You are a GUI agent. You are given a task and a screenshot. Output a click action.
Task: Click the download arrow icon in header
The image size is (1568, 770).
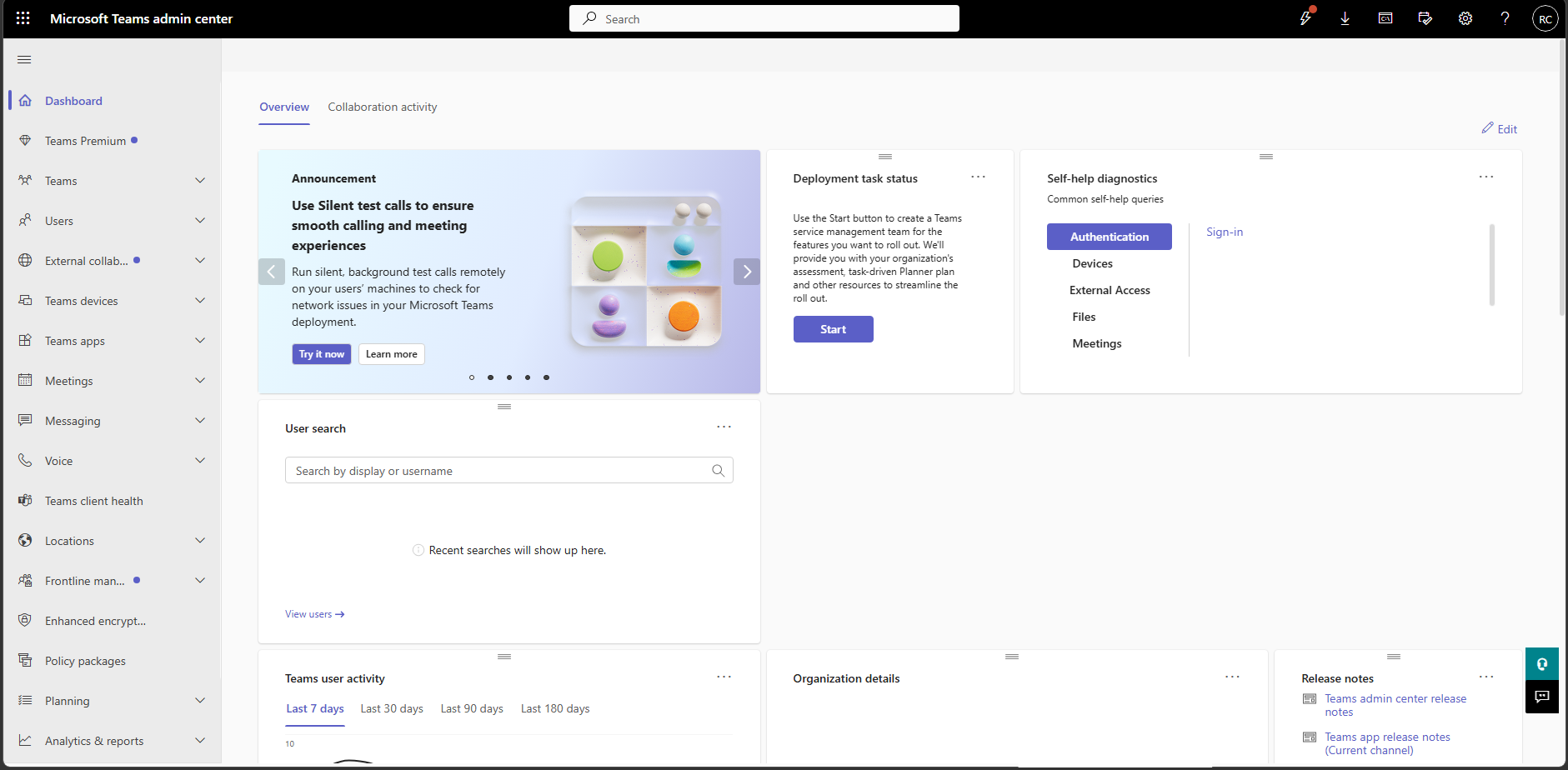click(x=1345, y=18)
